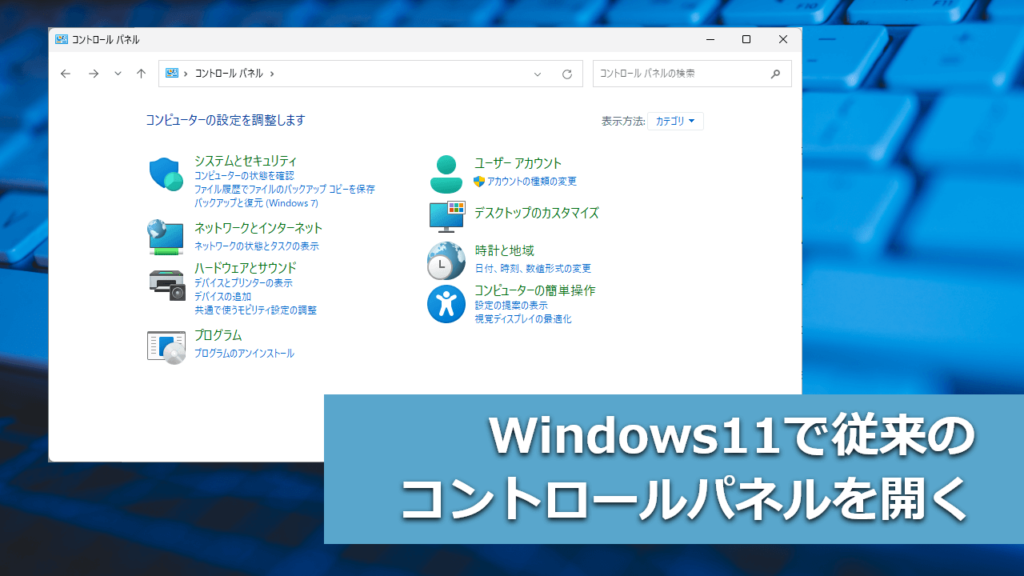Click the Control Panel search box
Image resolution: width=1024 pixels, height=576 pixels.
pyautogui.click(x=680, y=74)
